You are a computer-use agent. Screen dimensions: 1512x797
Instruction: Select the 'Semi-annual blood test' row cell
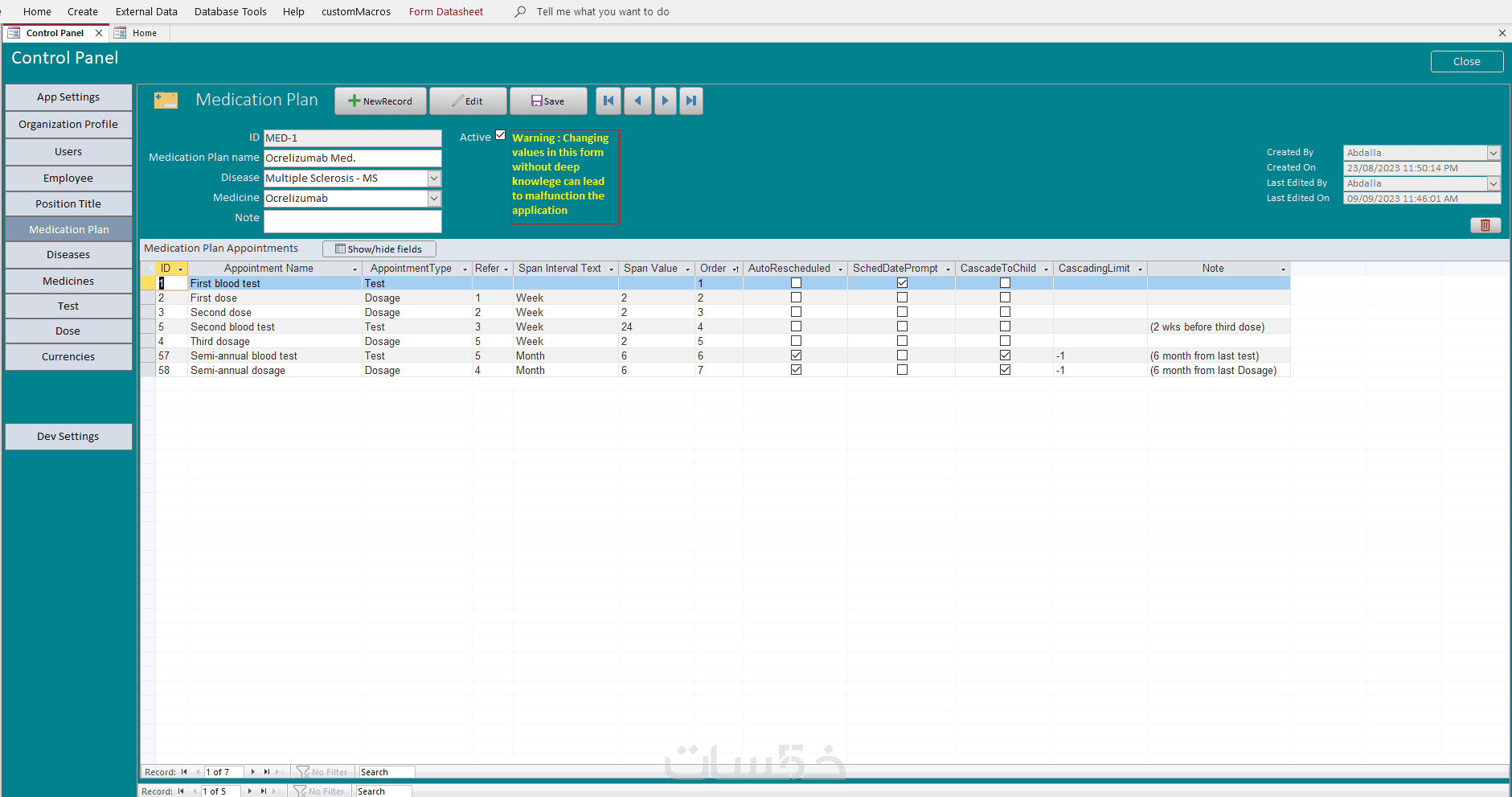(275, 355)
